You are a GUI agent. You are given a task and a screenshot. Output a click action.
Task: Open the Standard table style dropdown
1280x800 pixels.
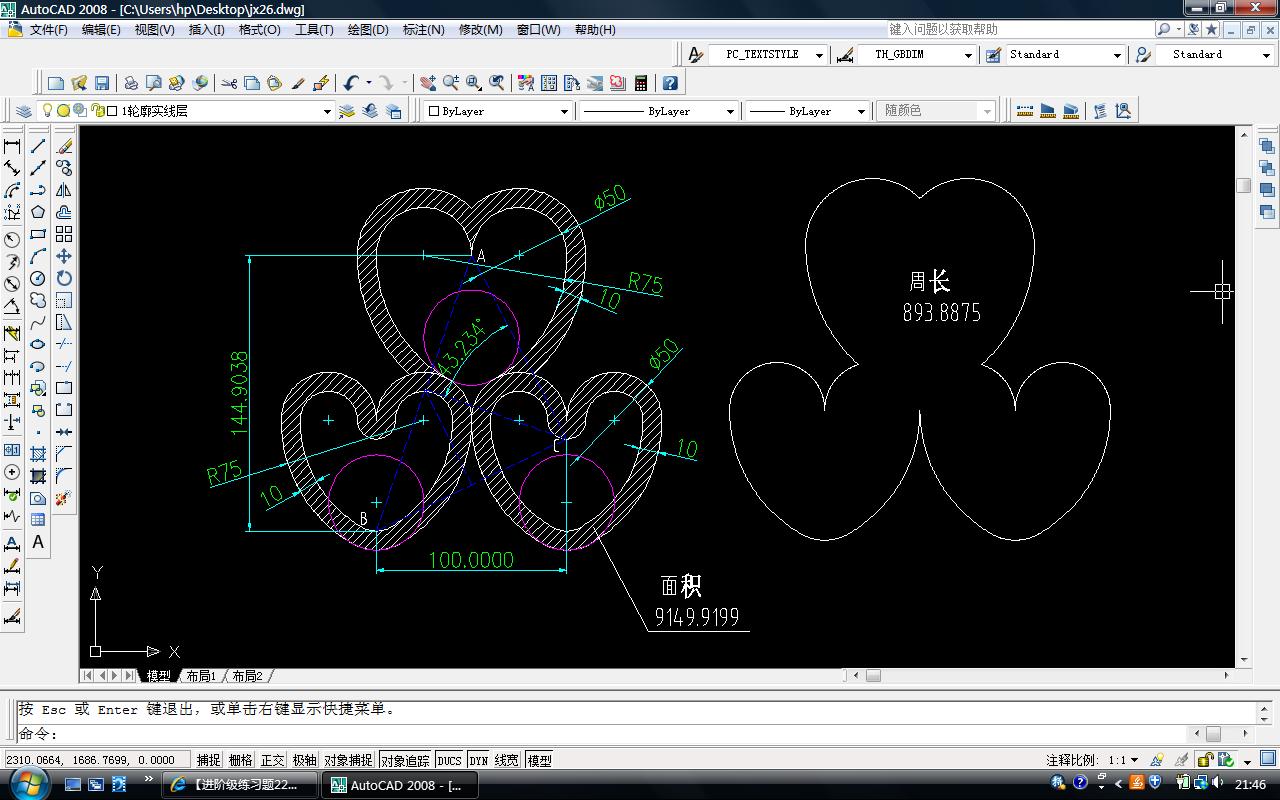(x=1117, y=55)
